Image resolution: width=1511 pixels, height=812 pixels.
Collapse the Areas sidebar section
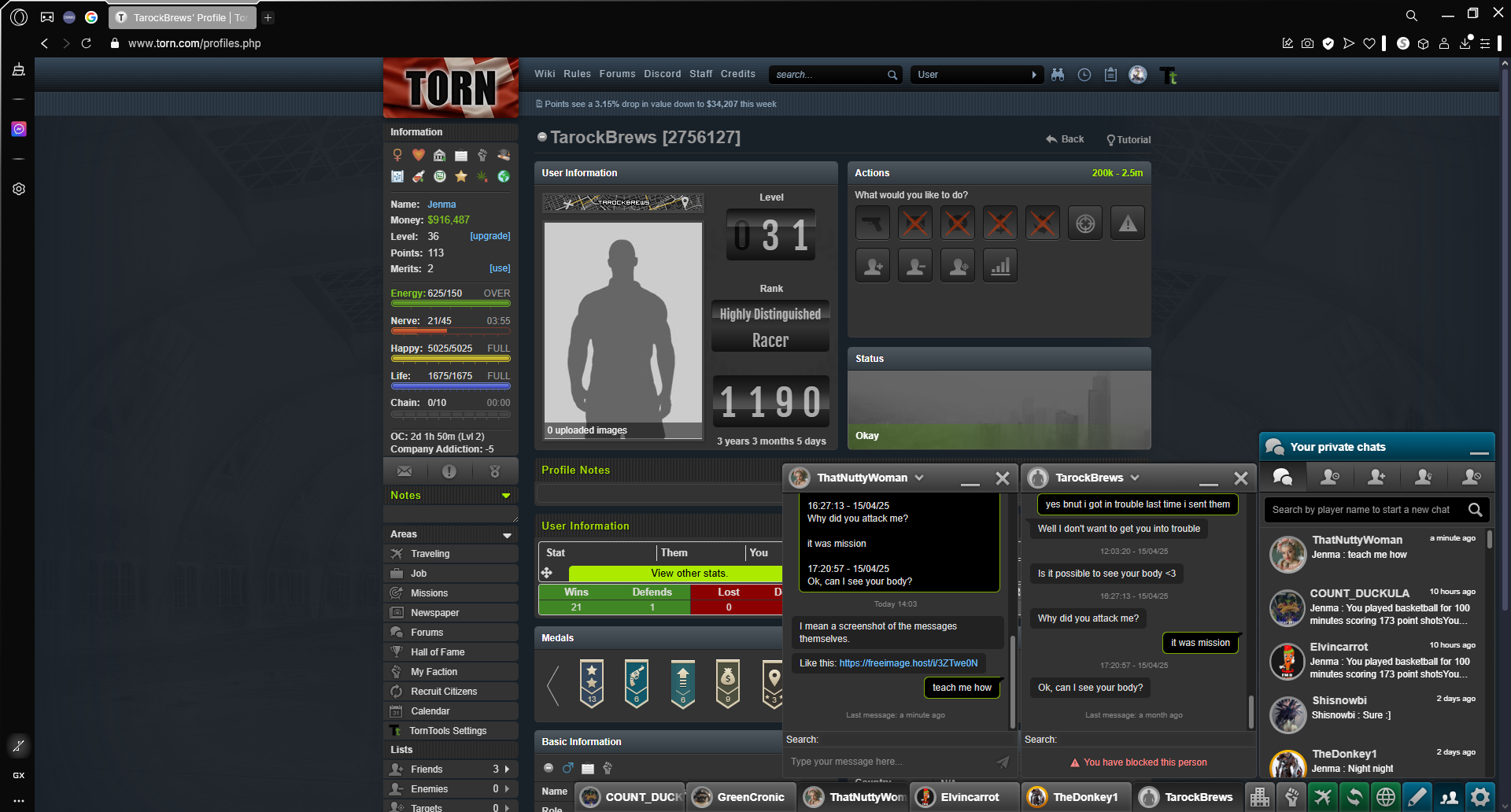507,535
